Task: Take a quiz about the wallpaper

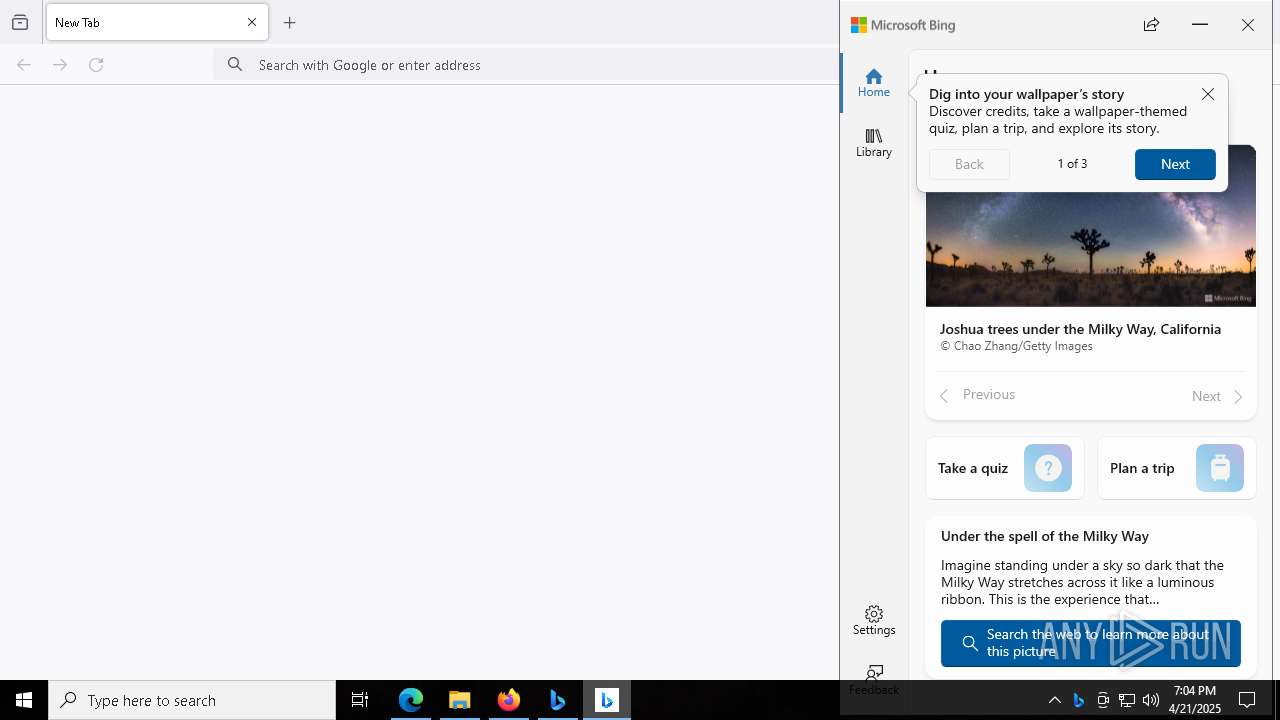Action: pyautogui.click(x=1004, y=468)
